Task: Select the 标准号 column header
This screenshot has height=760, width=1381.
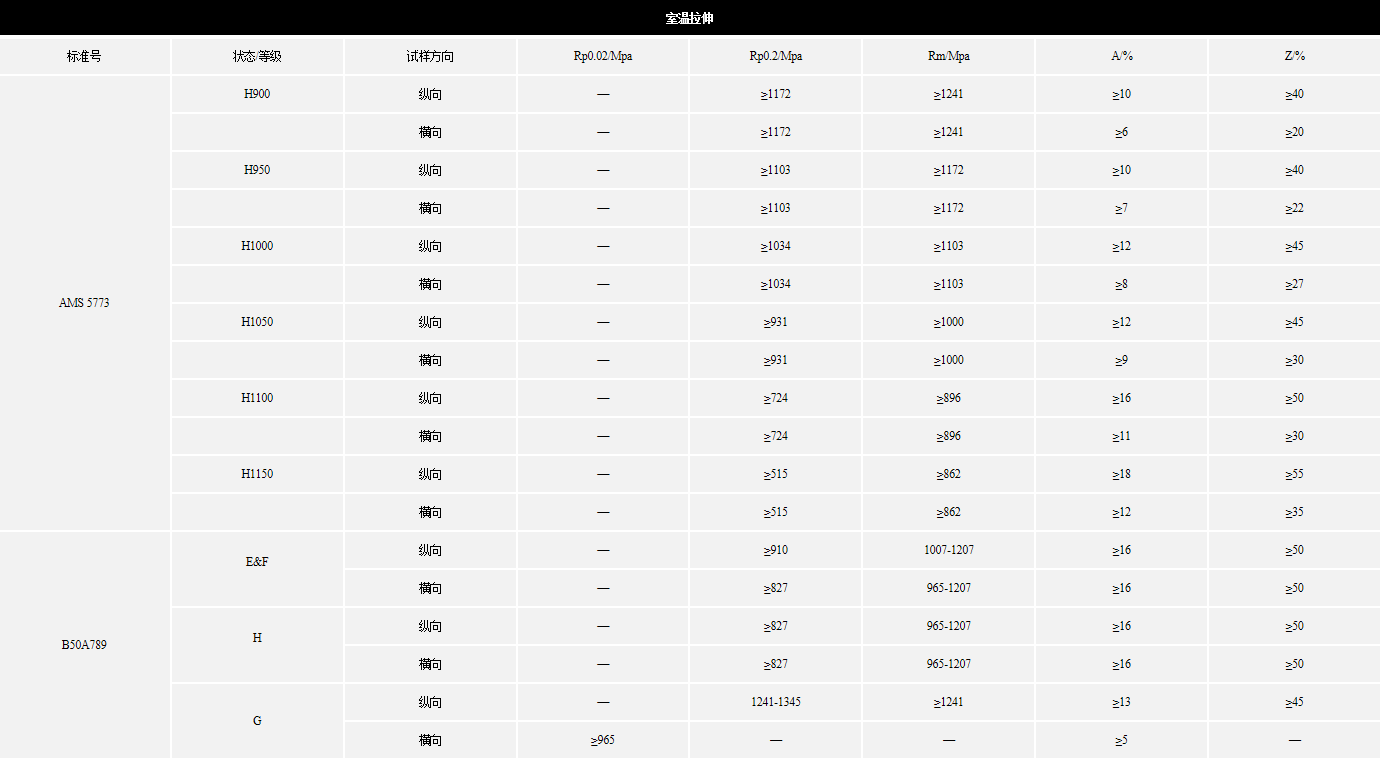Action: (84, 56)
